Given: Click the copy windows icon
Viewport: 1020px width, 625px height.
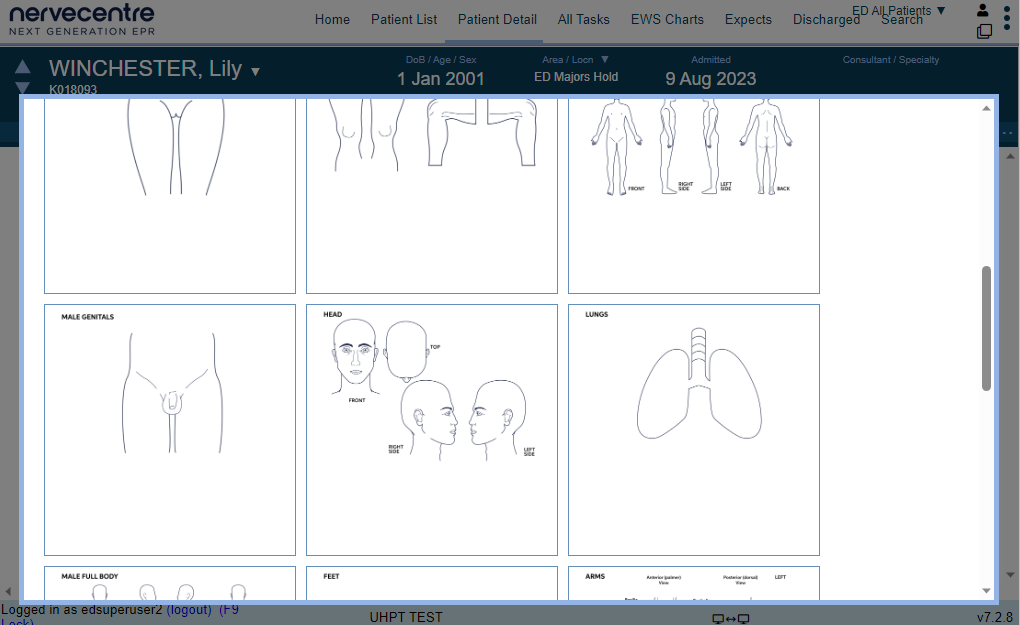Looking at the screenshot, I should pyautogui.click(x=984, y=31).
